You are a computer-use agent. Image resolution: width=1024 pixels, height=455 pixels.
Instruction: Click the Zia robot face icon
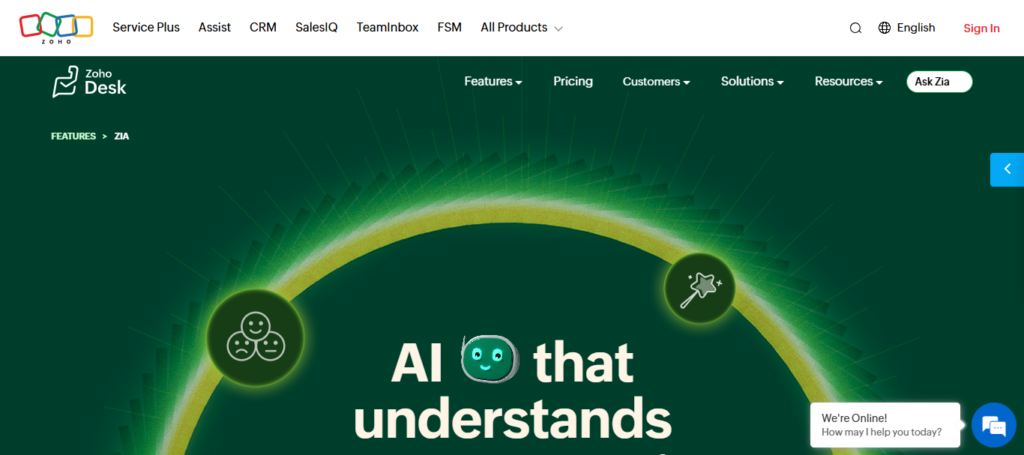click(490, 359)
